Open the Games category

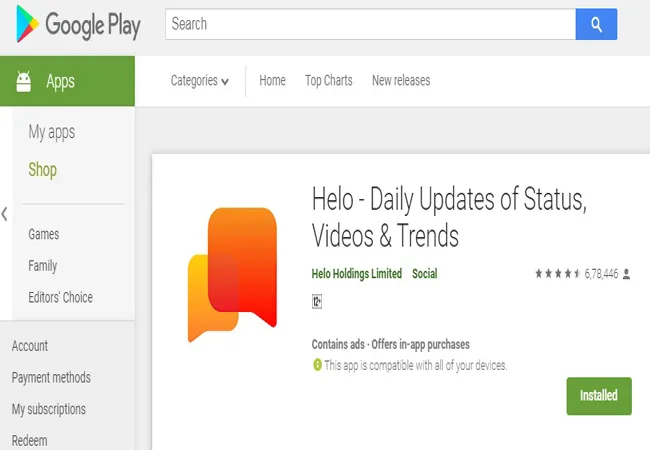44,234
